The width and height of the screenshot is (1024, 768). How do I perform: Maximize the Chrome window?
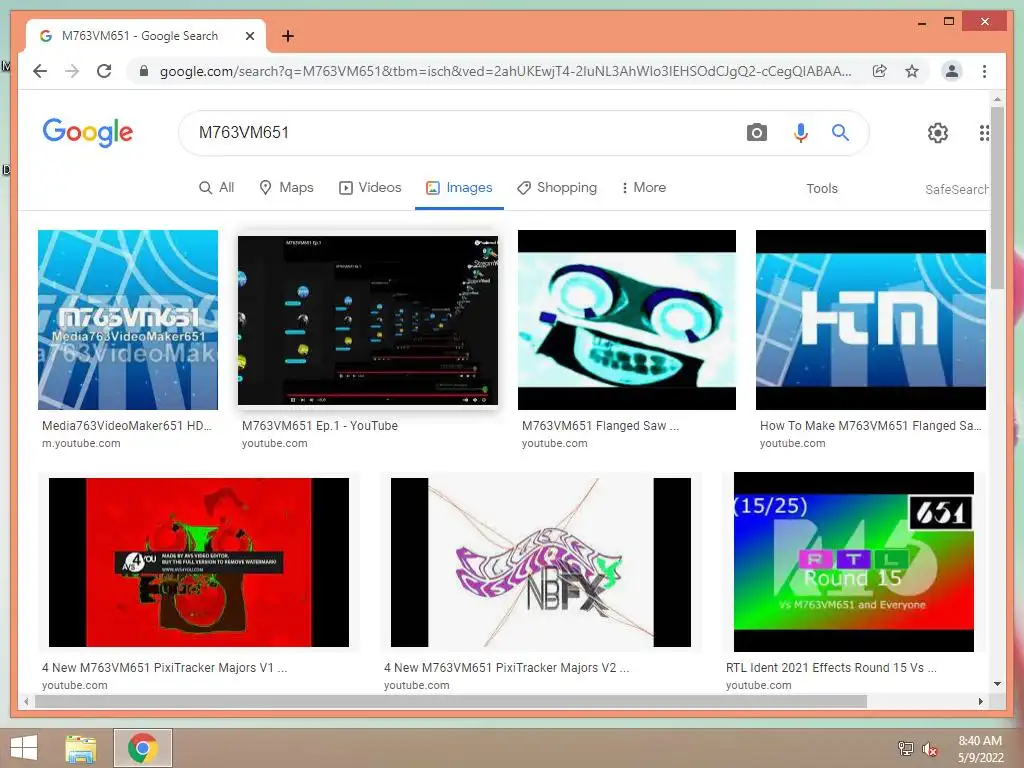point(949,22)
